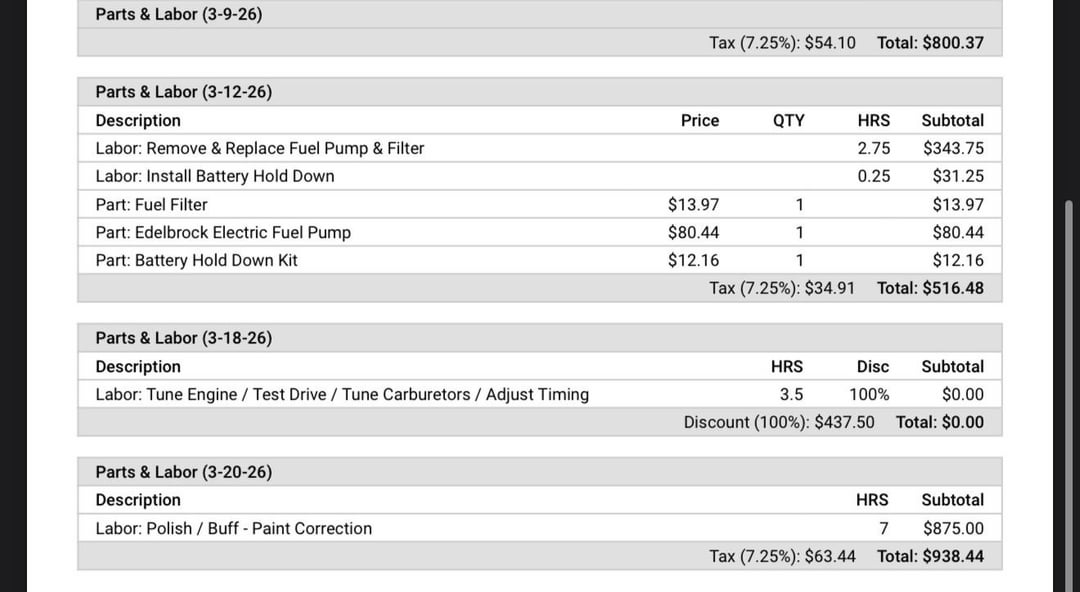Select the Tune Engine / Test Drive labor row
Viewport: 1080px width, 592px height.
[x=341, y=395]
